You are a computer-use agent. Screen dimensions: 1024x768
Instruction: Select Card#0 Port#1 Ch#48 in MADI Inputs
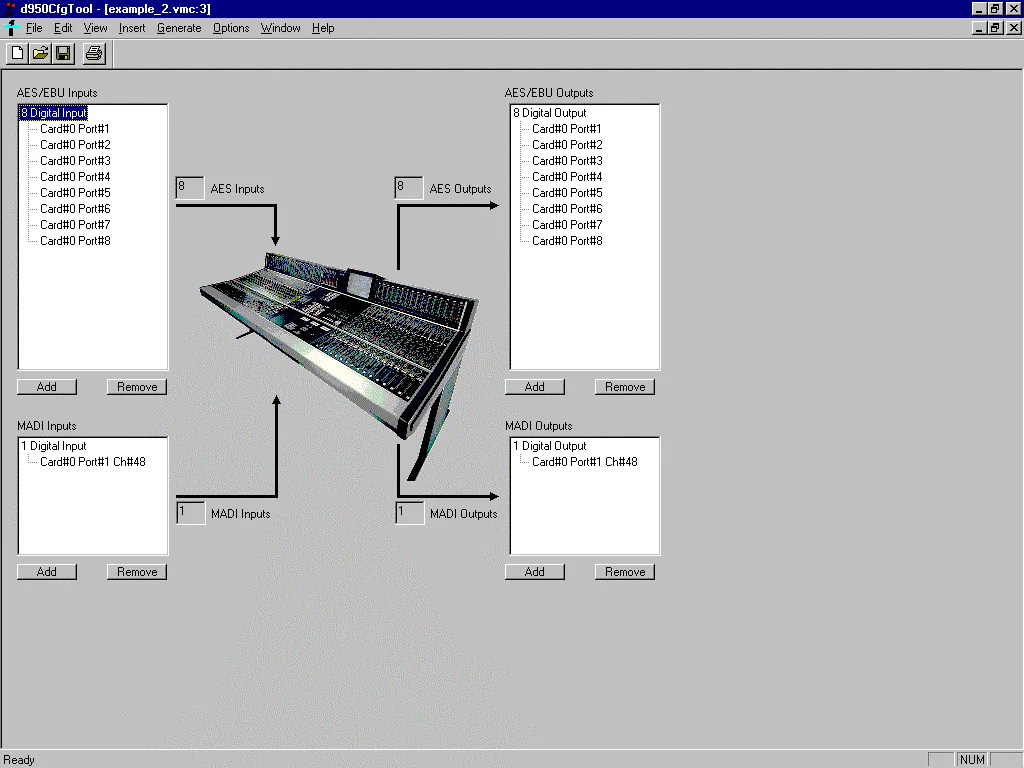93,462
